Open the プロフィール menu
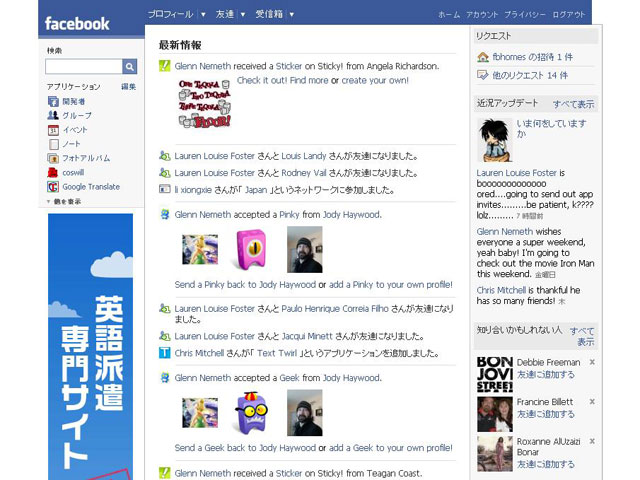The height and width of the screenshot is (480, 640). click(x=171, y=14)
